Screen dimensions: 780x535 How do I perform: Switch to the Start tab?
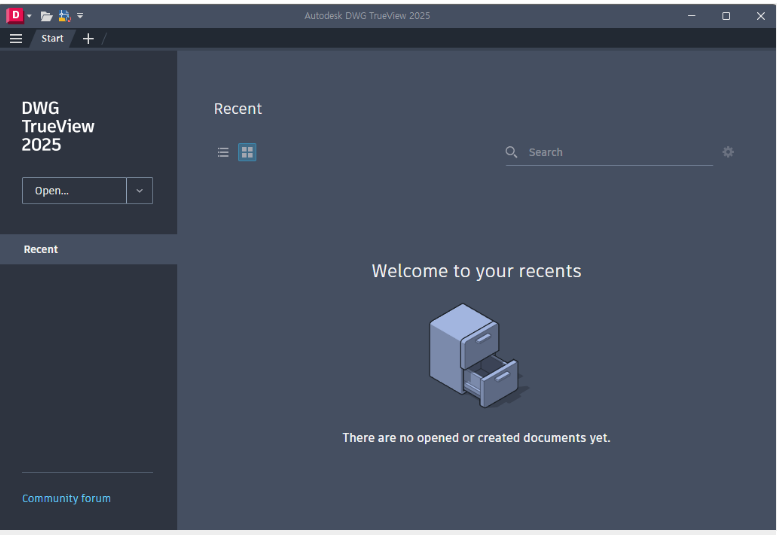pos(52,38)
